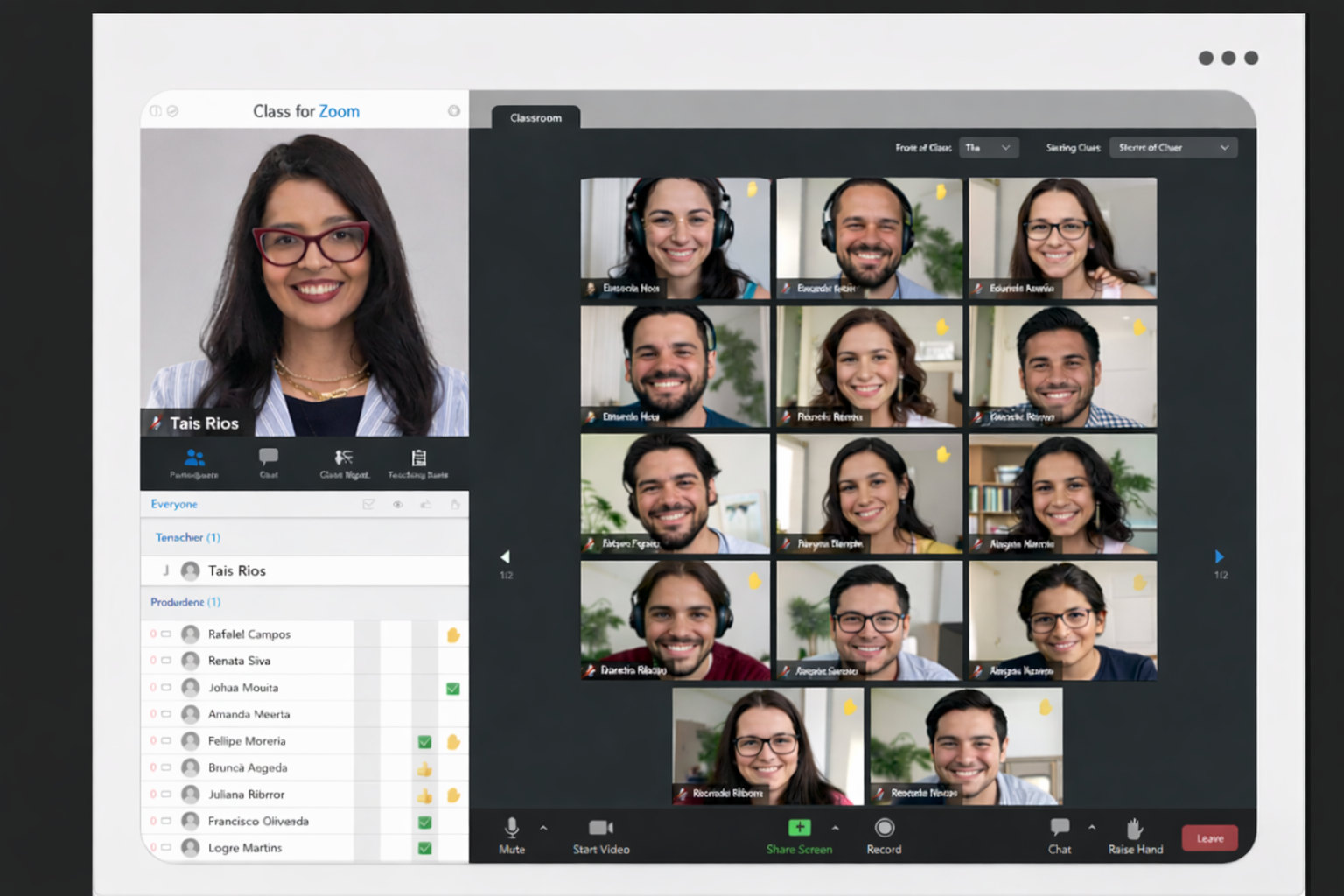
Task: Click the green Share Screen icon
Action: click(799, 828)
